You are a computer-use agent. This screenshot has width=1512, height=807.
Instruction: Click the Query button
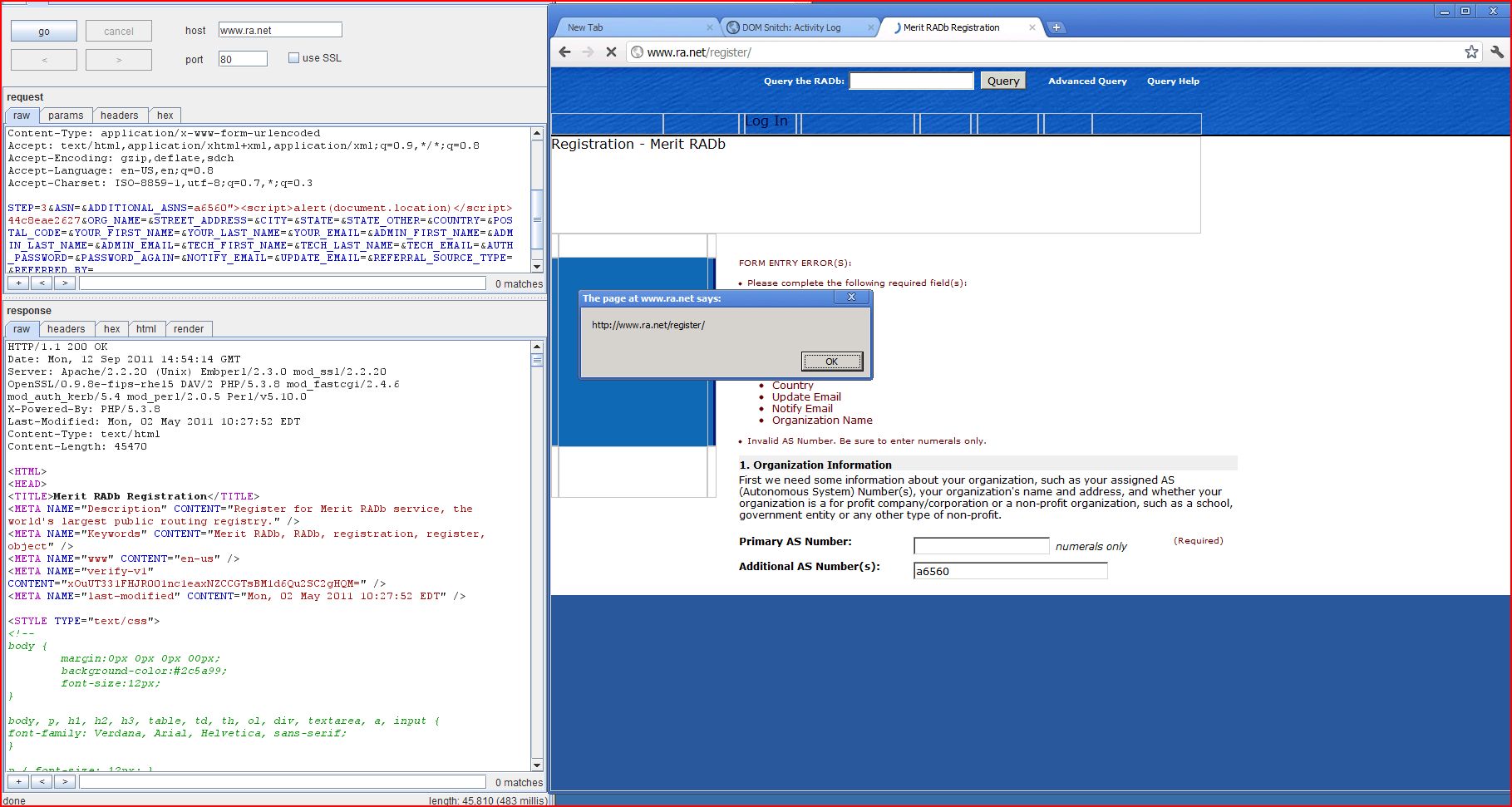[x=1003, y=81]
